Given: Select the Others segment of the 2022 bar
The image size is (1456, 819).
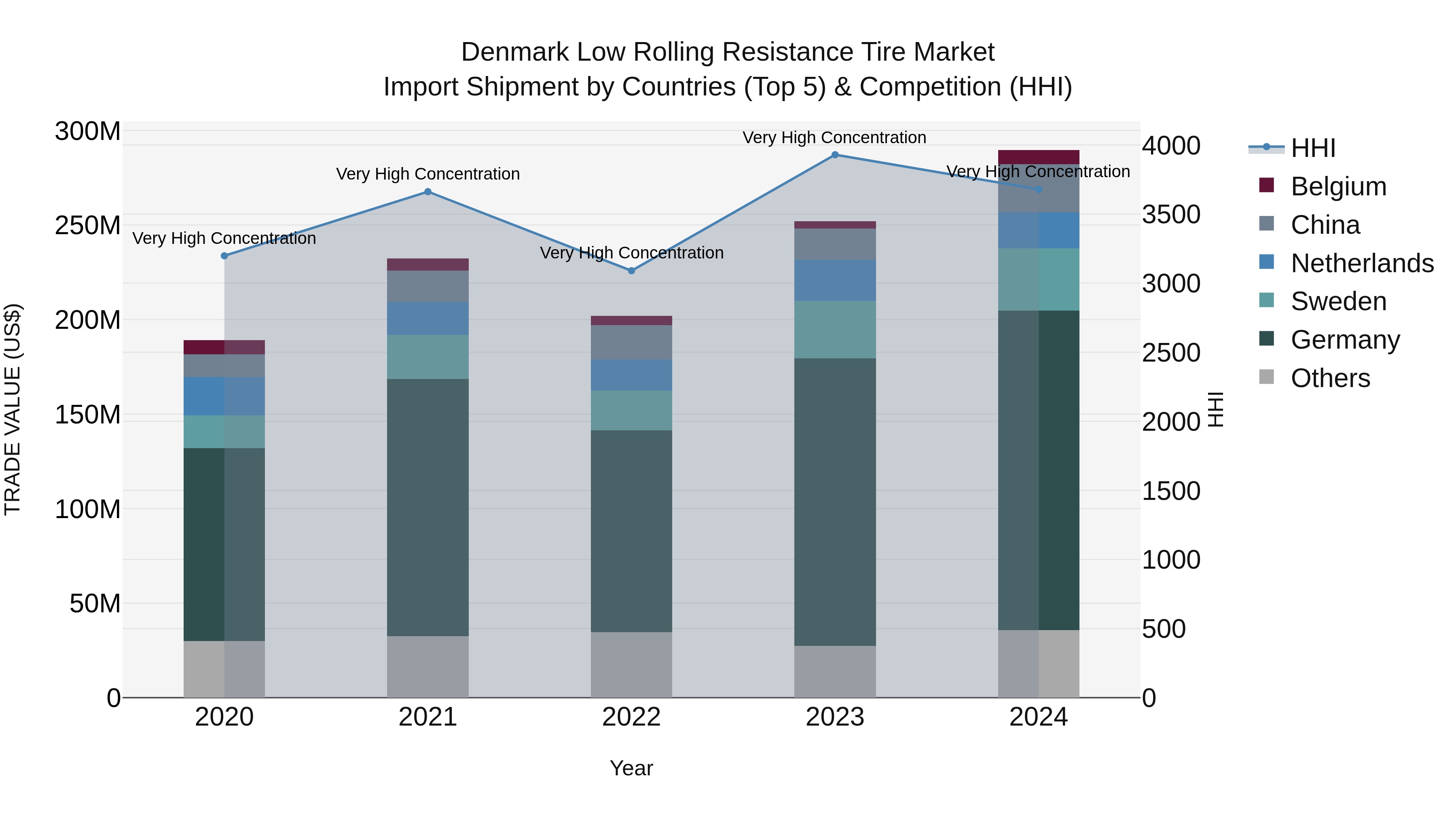Looking at the screenshot, I should pyautogui.click(x=631, y=665).
